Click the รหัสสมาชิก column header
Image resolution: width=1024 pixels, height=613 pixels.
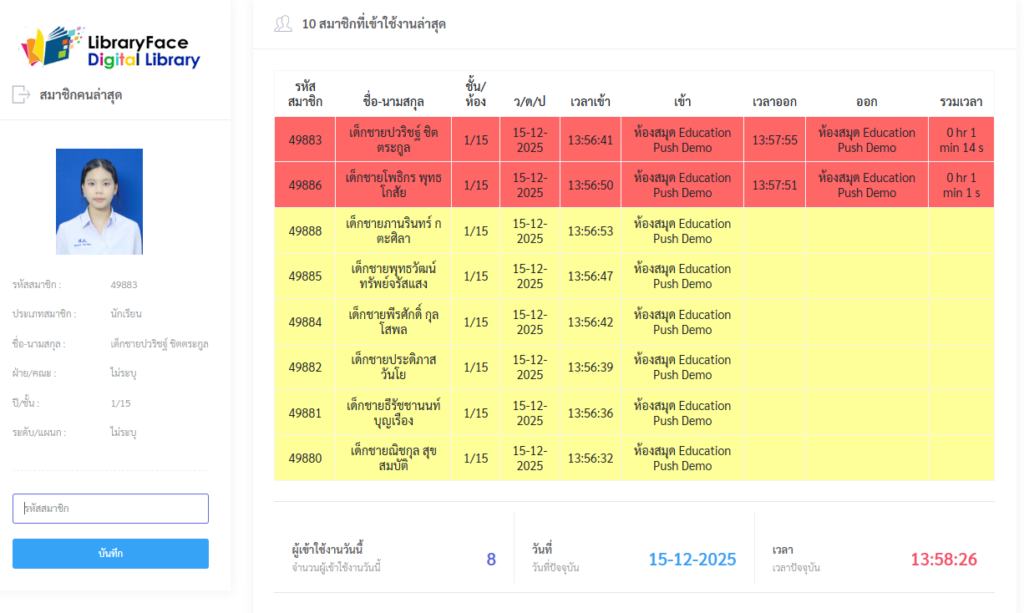pos(305,94)
